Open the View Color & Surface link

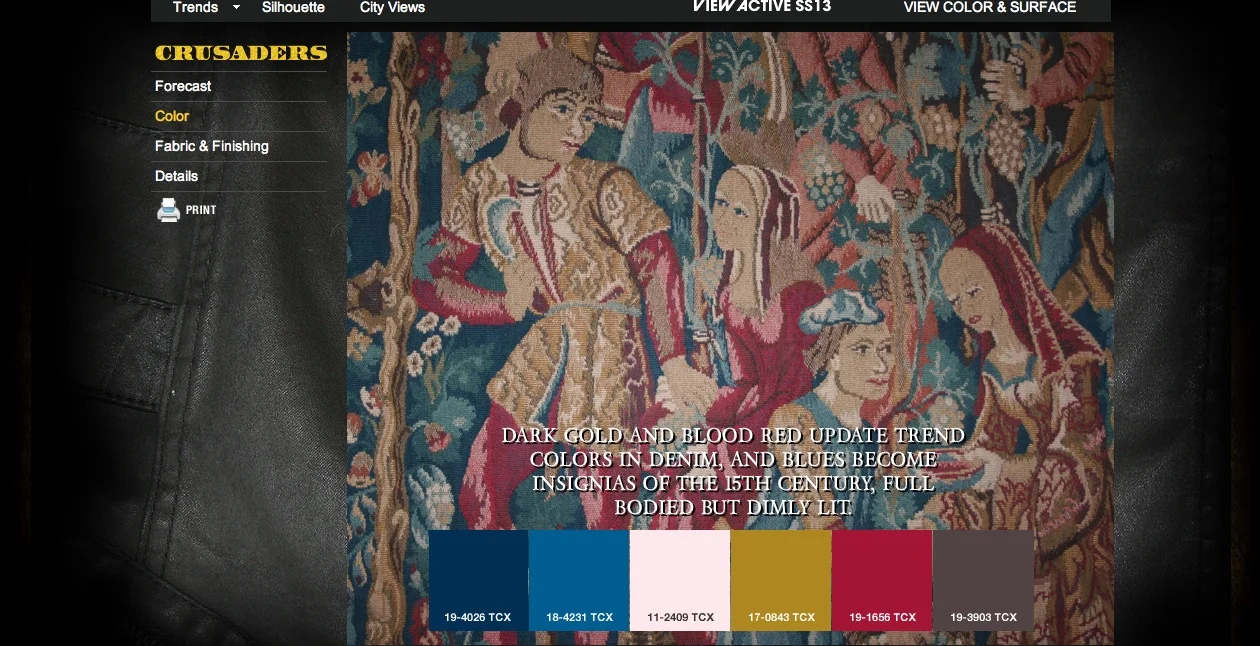990,7
